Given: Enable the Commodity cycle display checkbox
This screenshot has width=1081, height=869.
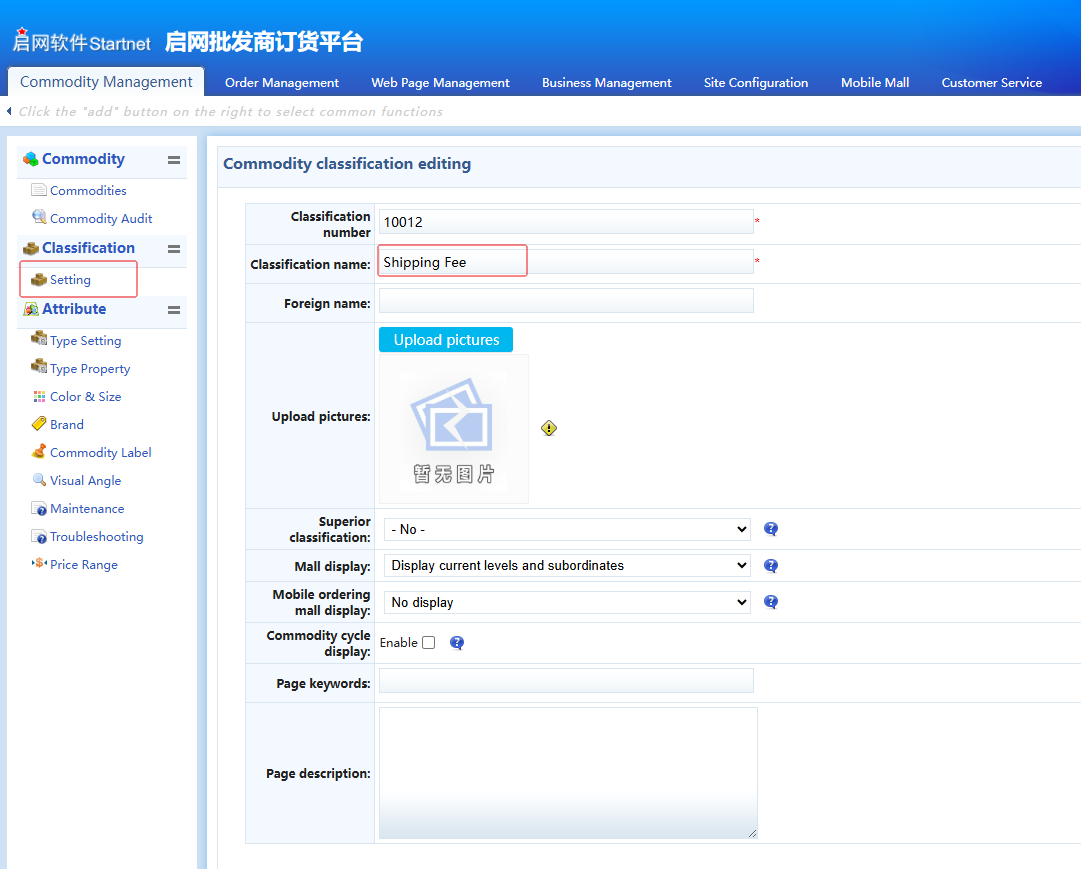Looking at the screenshot, I should (428, 643).
